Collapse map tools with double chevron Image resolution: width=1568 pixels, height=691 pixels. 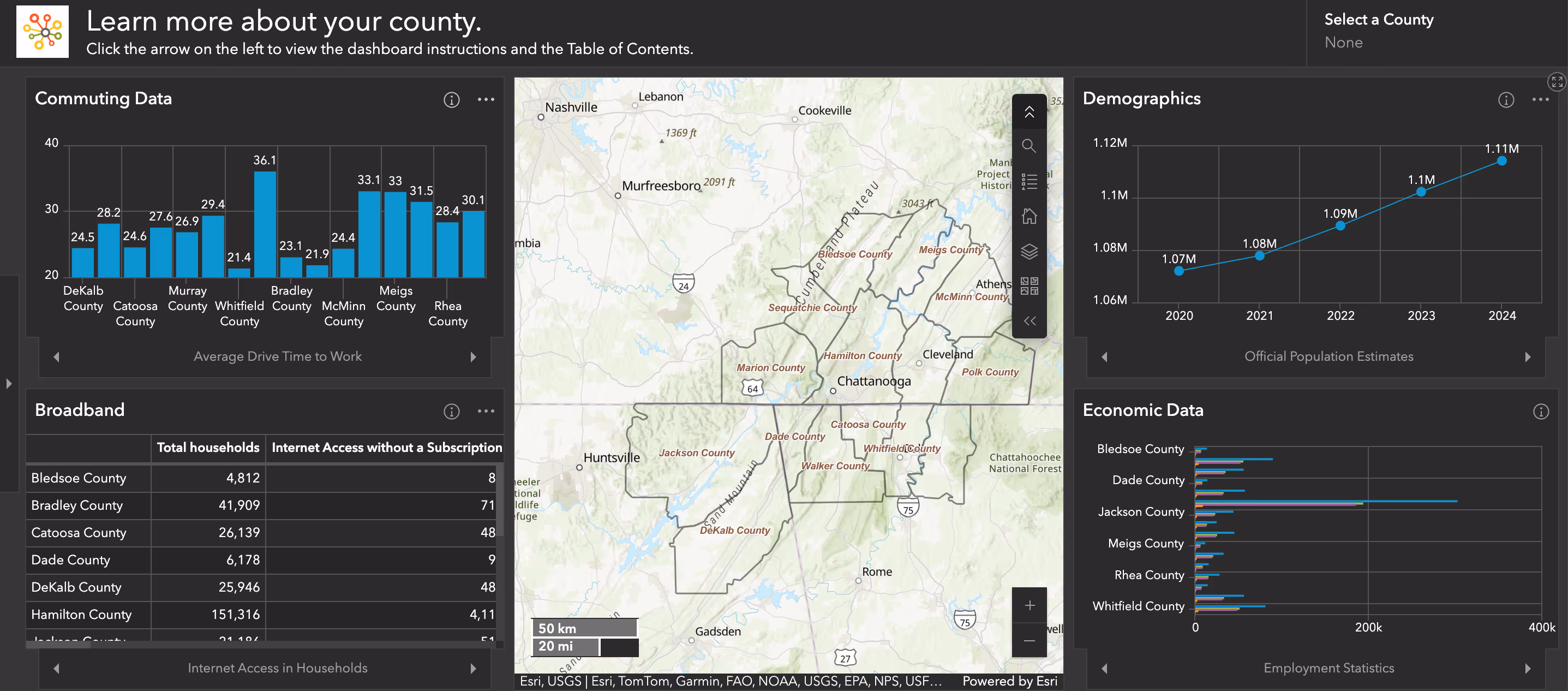pyautogui.click(x=1029, y=321)
